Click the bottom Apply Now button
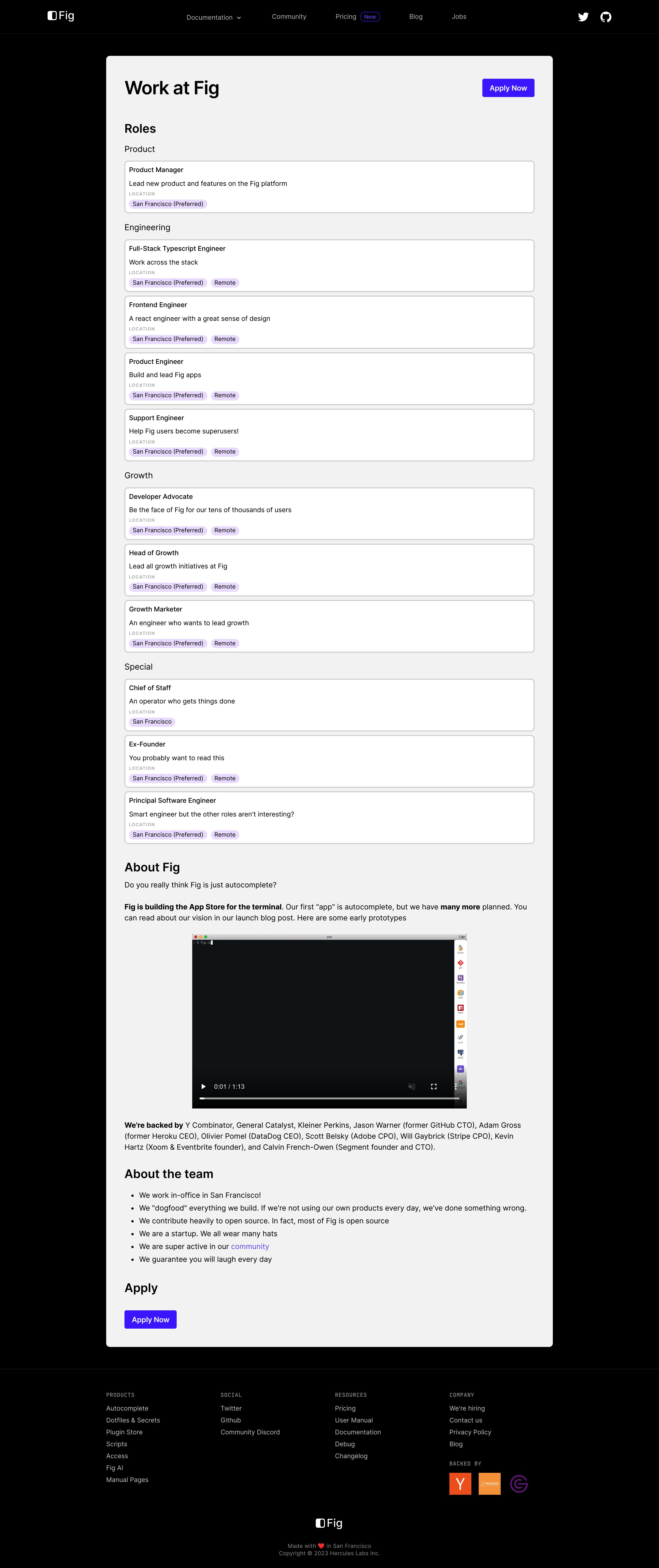659x1568 pixels. click(x=150, y=1320)
